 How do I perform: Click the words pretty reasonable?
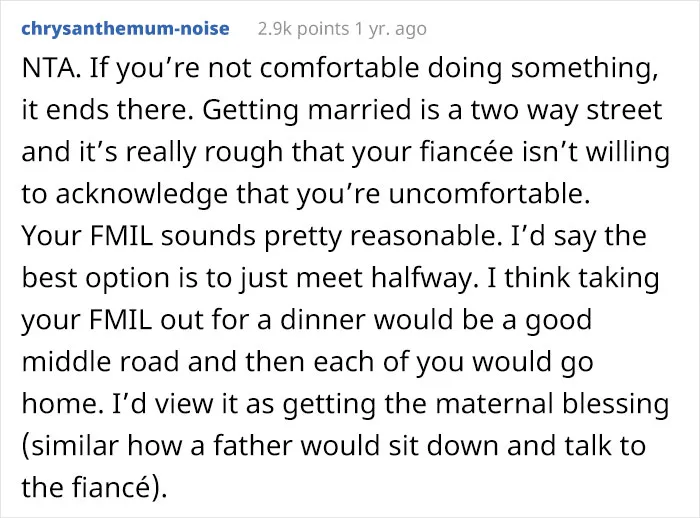(380, 236)
